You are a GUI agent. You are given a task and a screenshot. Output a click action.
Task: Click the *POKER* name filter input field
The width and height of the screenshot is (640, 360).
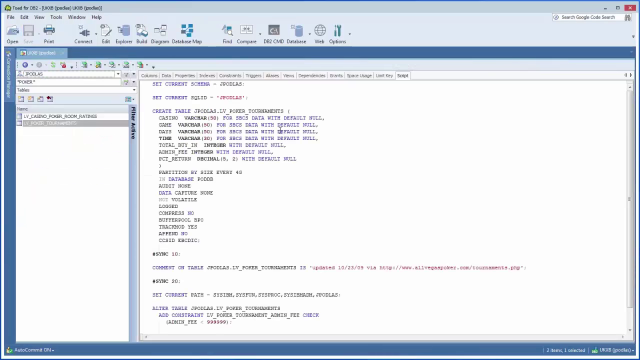click(x=69, y=82)
